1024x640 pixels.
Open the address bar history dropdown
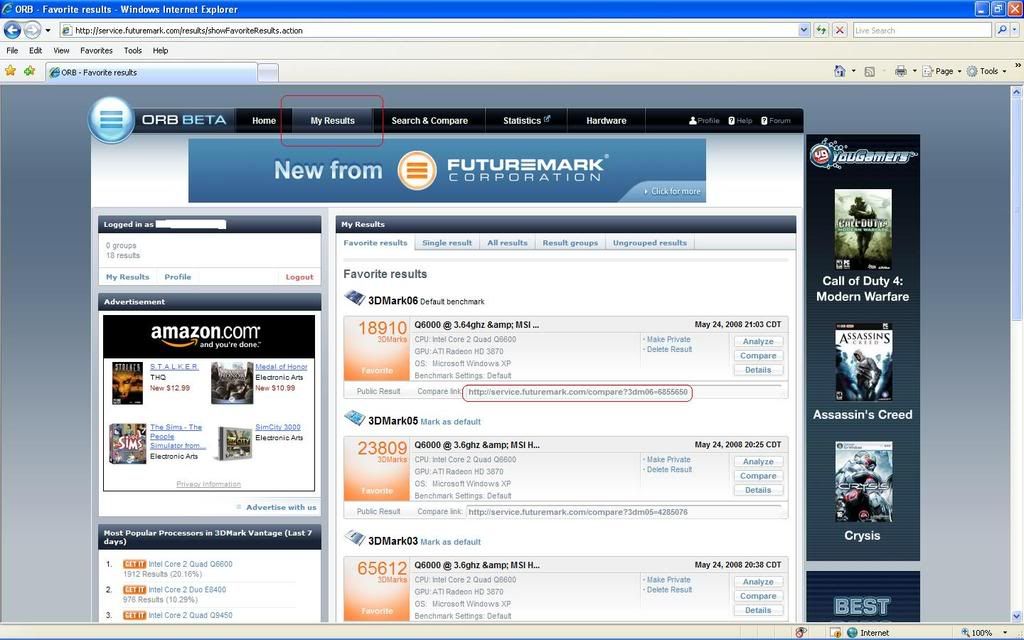[x=804, y=30]
